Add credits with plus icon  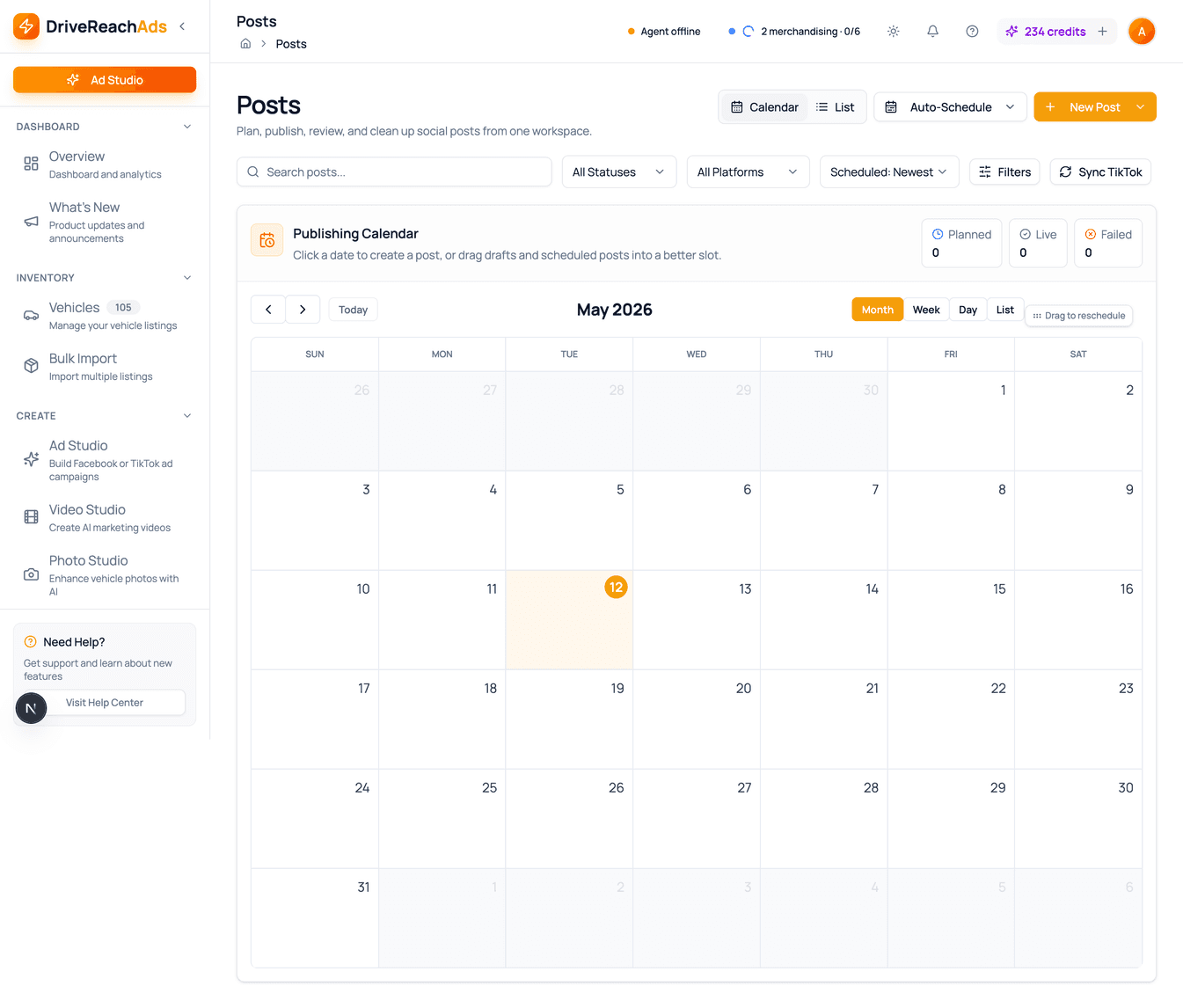point(1102,32)
